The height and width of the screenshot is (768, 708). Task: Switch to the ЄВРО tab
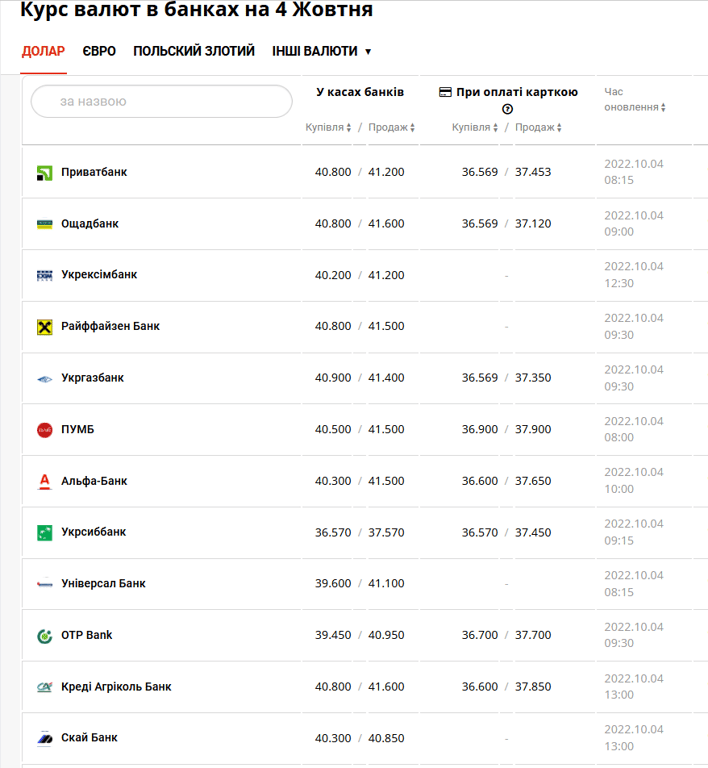point(99,51)
